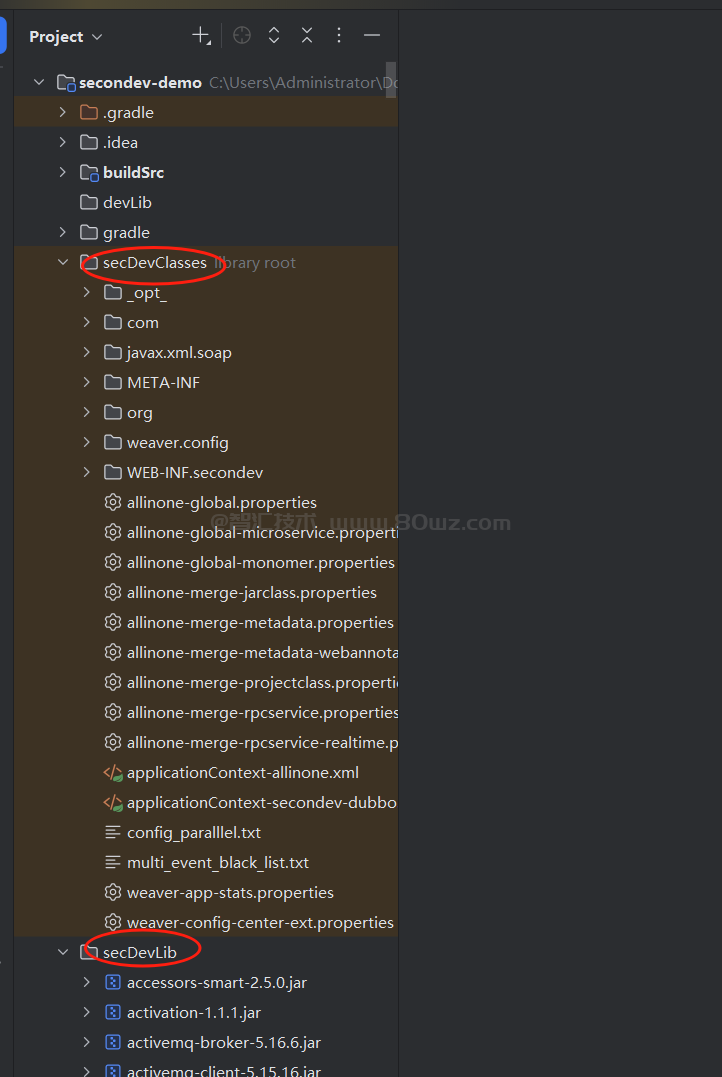Screen dimensions: 722x1077
Task: Collapse the secondev-demo project root
Action: point(39,83)
